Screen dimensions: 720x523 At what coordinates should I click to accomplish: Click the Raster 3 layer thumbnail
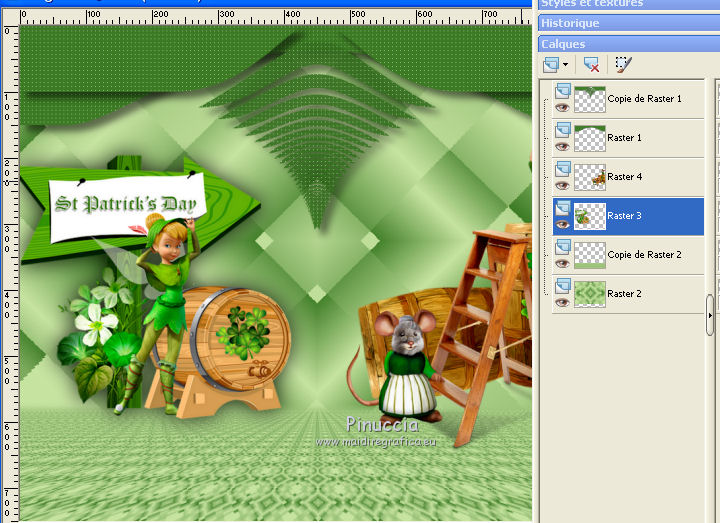[590, 216]
